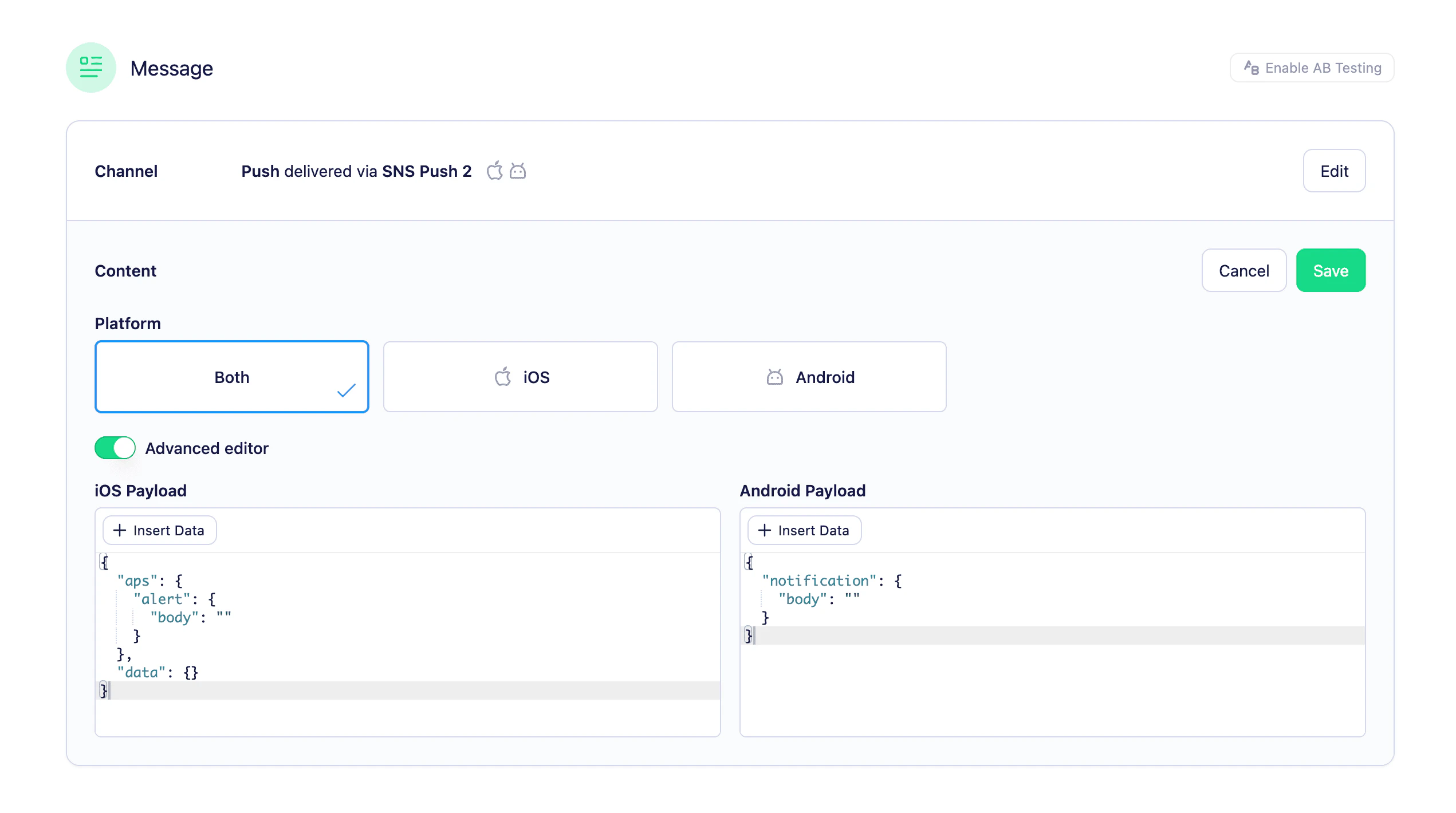The height and width of the screenshot is (813, 1456).
Task: Insert Data into Android Payload
Action: tap(804, 530)
